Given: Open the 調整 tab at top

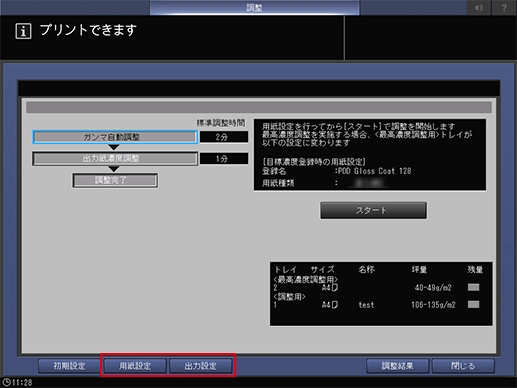Looking at the screenshot, I should tap(254, 7).
